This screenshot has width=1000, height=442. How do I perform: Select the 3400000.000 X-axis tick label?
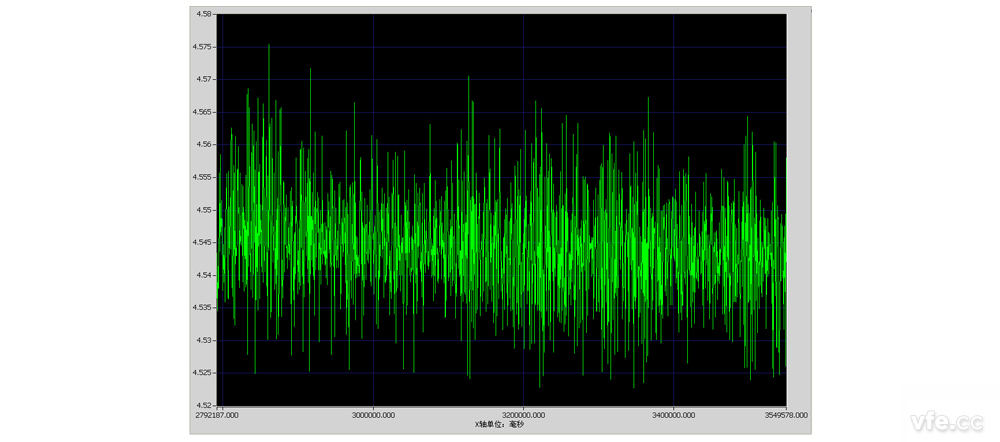[x=673, y=414]
